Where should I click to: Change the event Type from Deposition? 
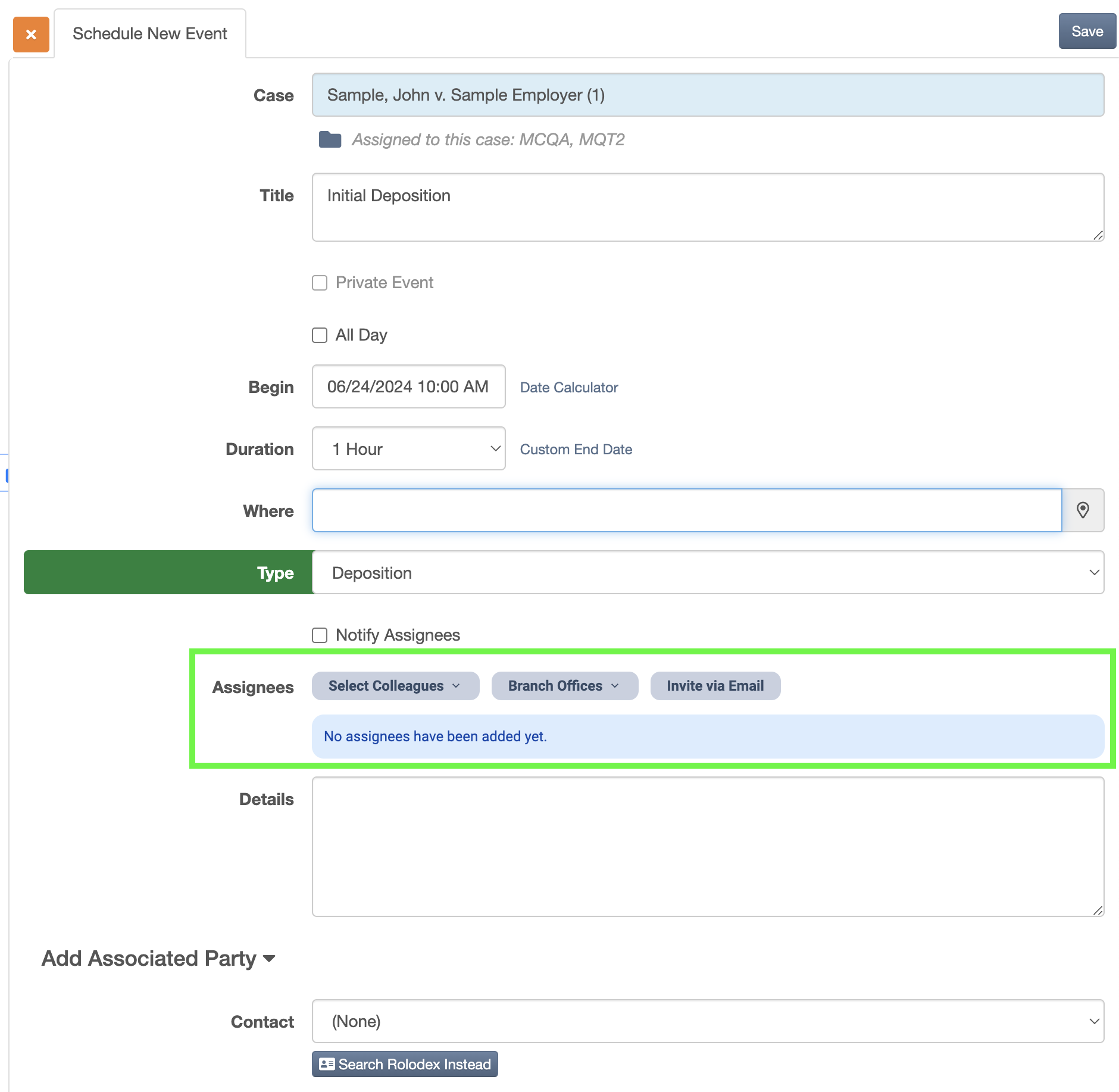pos(708,572)
